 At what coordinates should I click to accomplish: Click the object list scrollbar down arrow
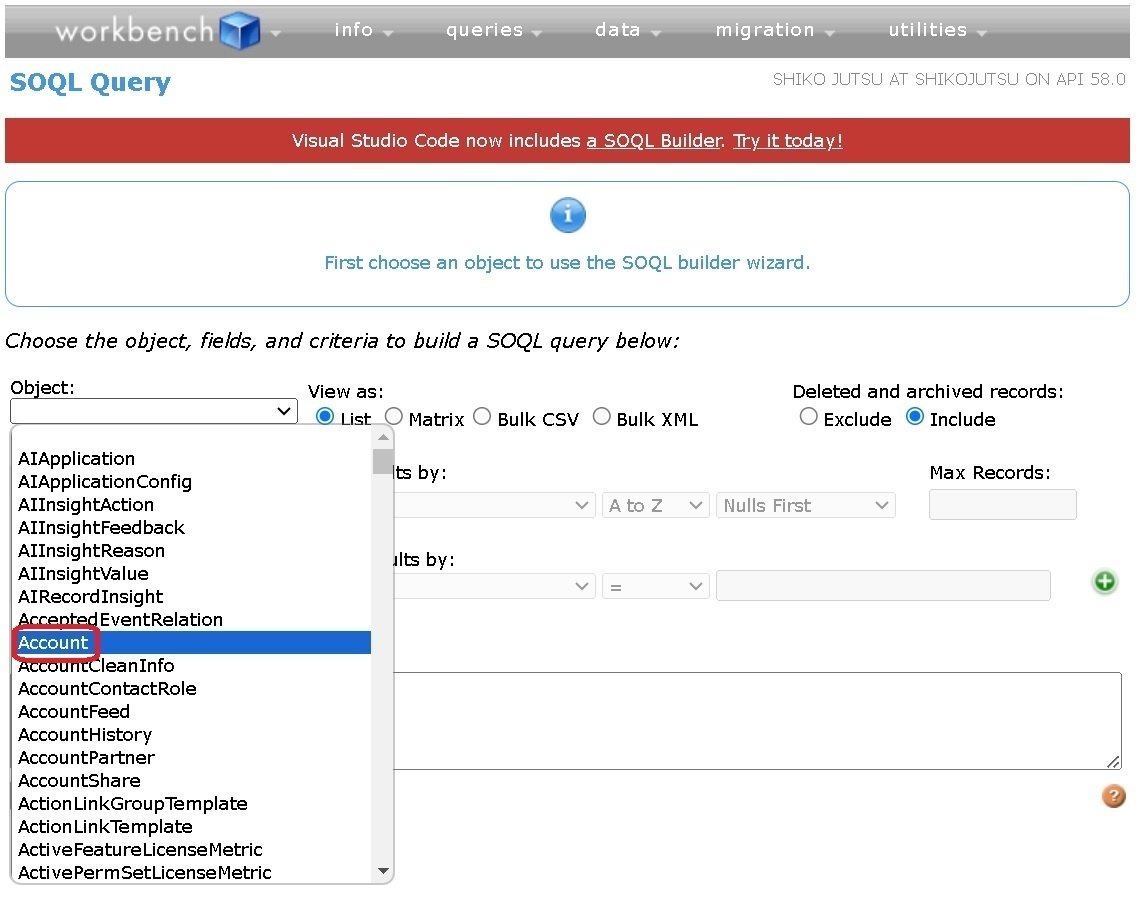pyautogui.click(x=383, y=871)
